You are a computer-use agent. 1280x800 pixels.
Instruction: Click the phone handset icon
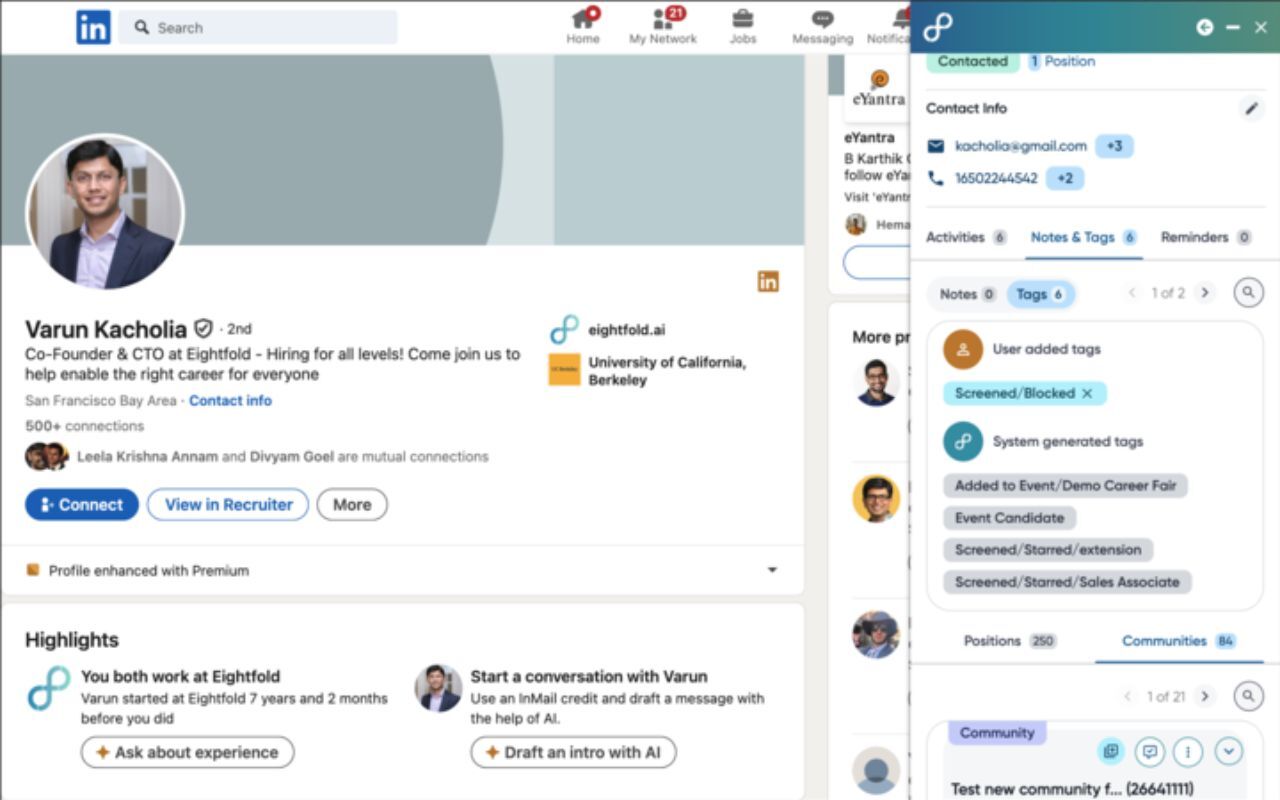pos(936,178)
